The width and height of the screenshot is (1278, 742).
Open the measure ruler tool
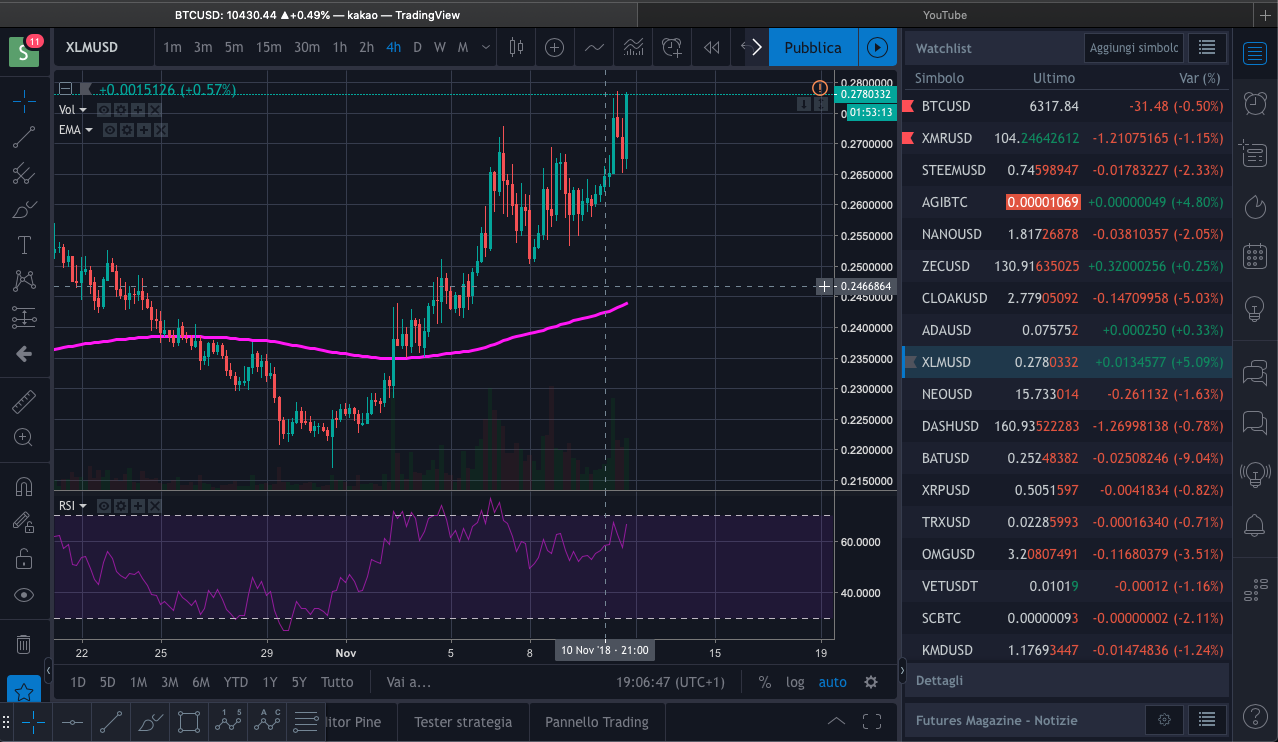pyautogui.click(x=24, y=402)
